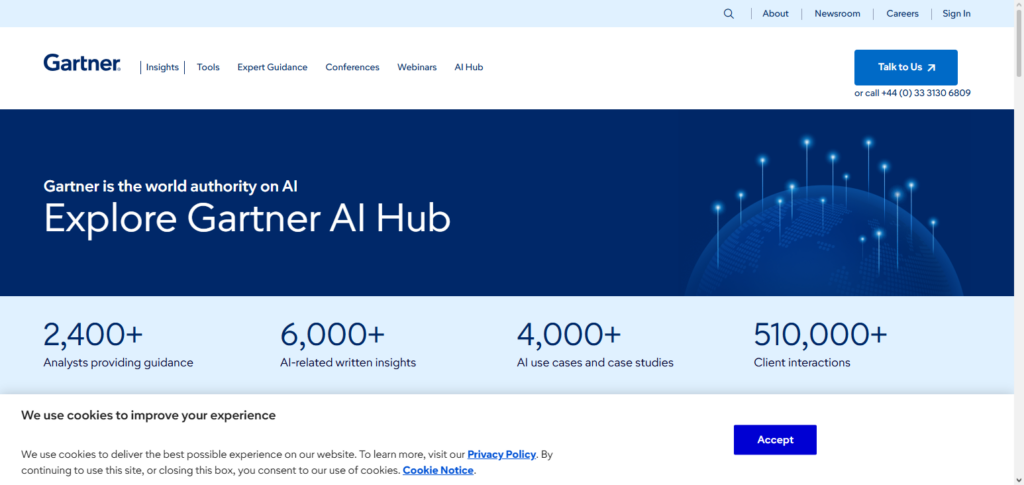1024x485 pixels.
Task: Click "AI-related written insights" text
Action: [x=348, y=363]
